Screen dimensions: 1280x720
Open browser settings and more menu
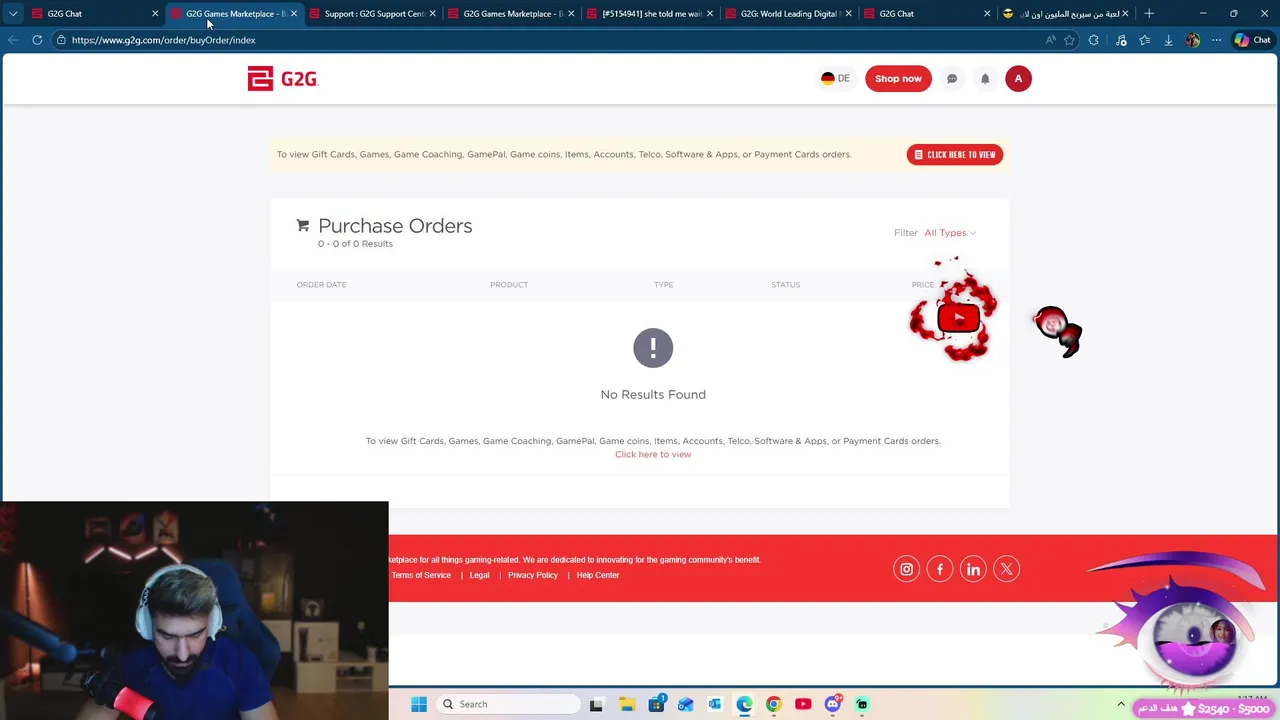1216,40
